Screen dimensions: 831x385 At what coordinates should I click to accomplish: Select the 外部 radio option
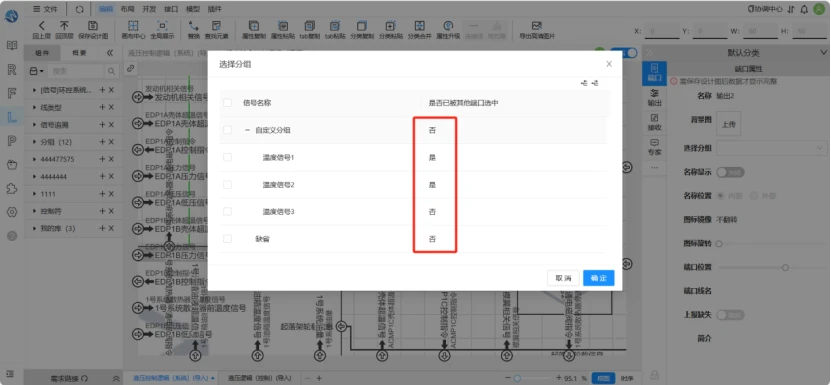click(754, 196)
